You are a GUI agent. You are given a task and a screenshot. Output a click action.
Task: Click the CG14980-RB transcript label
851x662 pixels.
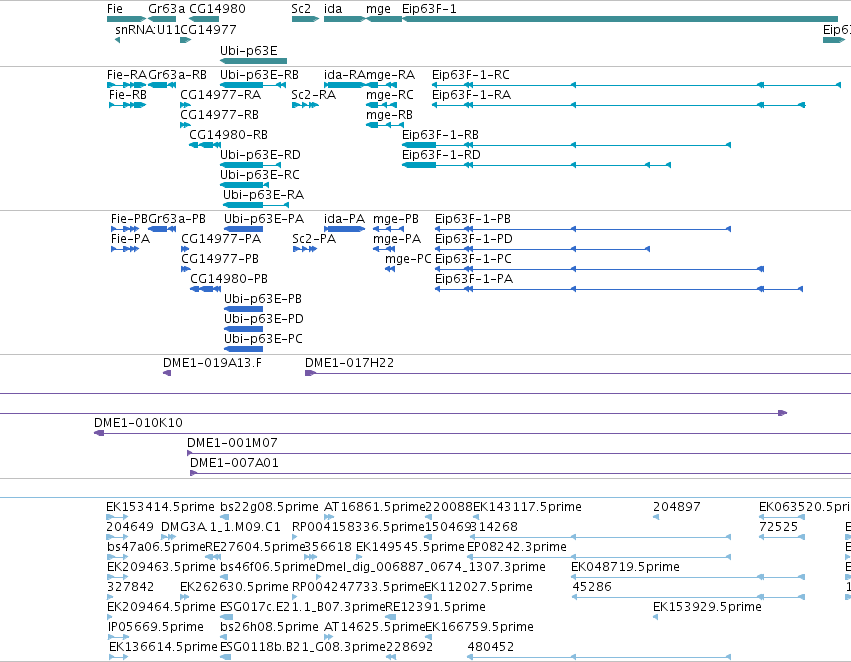(228, 135)
